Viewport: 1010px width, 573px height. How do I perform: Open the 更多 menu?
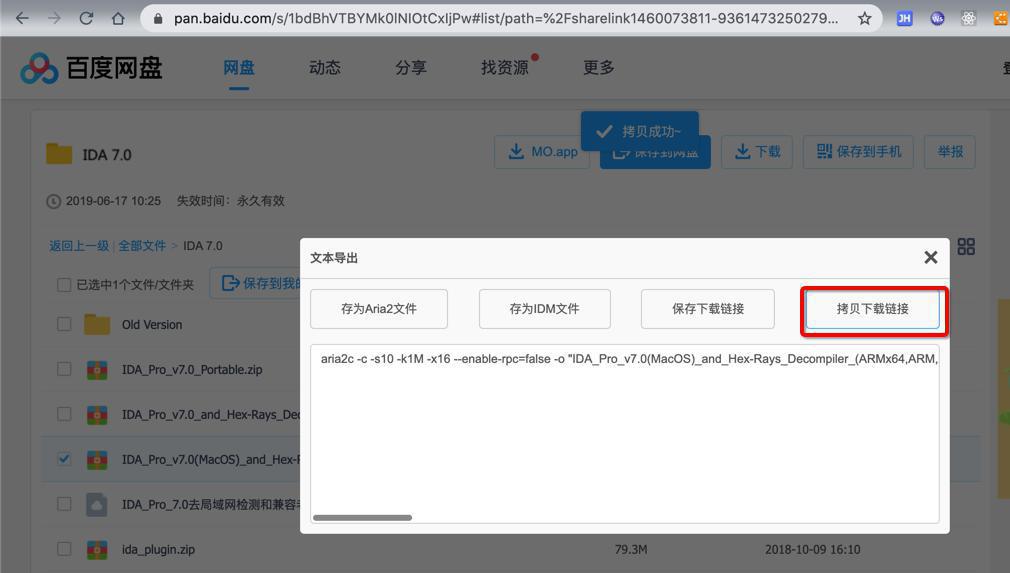[598, 68]
